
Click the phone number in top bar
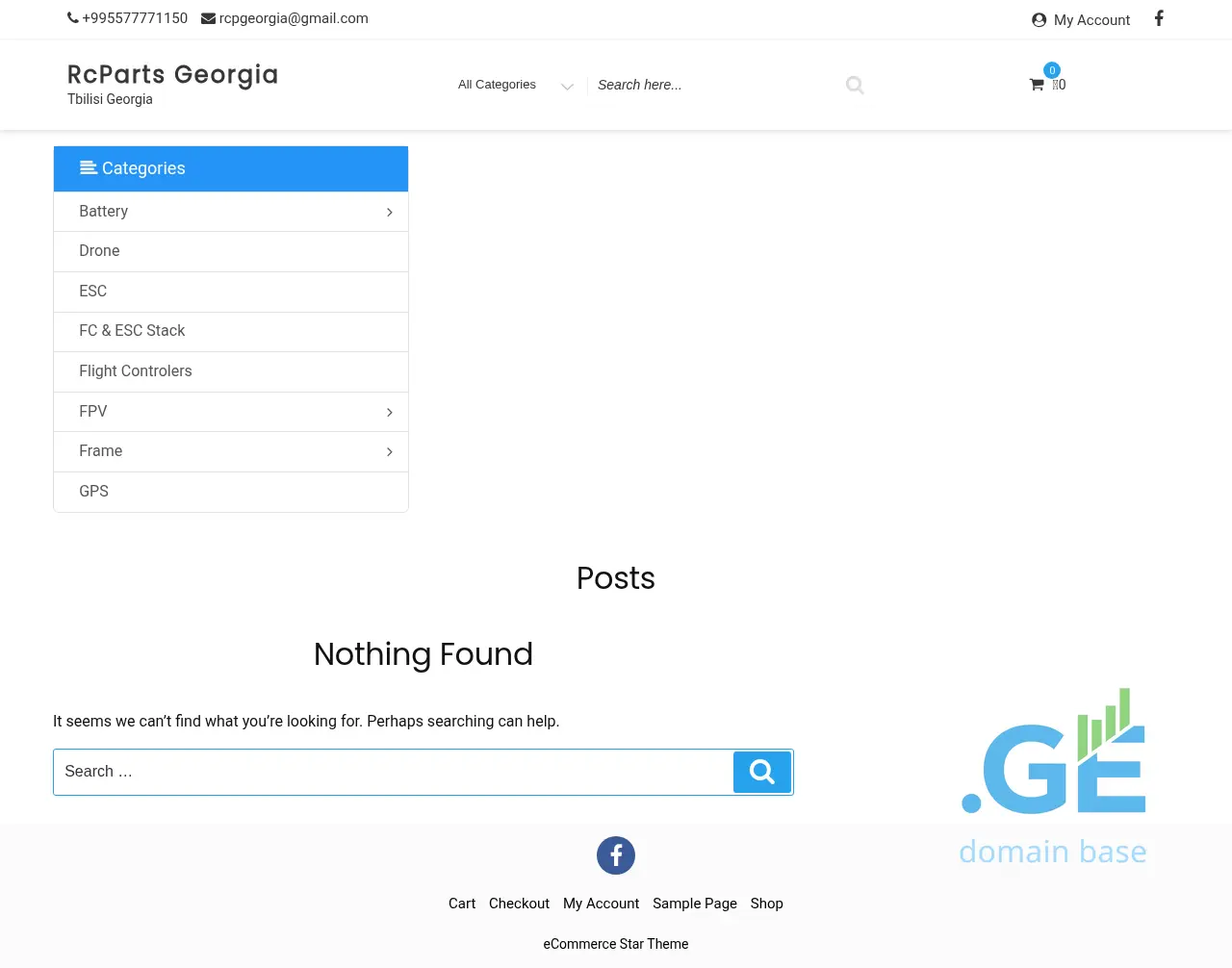(135, 18)
